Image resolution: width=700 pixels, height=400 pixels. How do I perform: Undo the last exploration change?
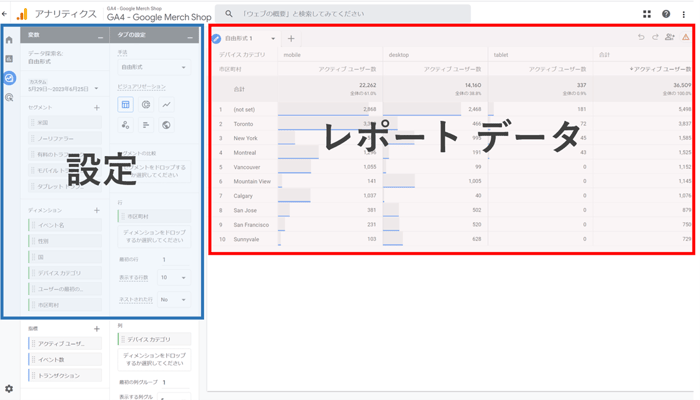tap(641, 38)
